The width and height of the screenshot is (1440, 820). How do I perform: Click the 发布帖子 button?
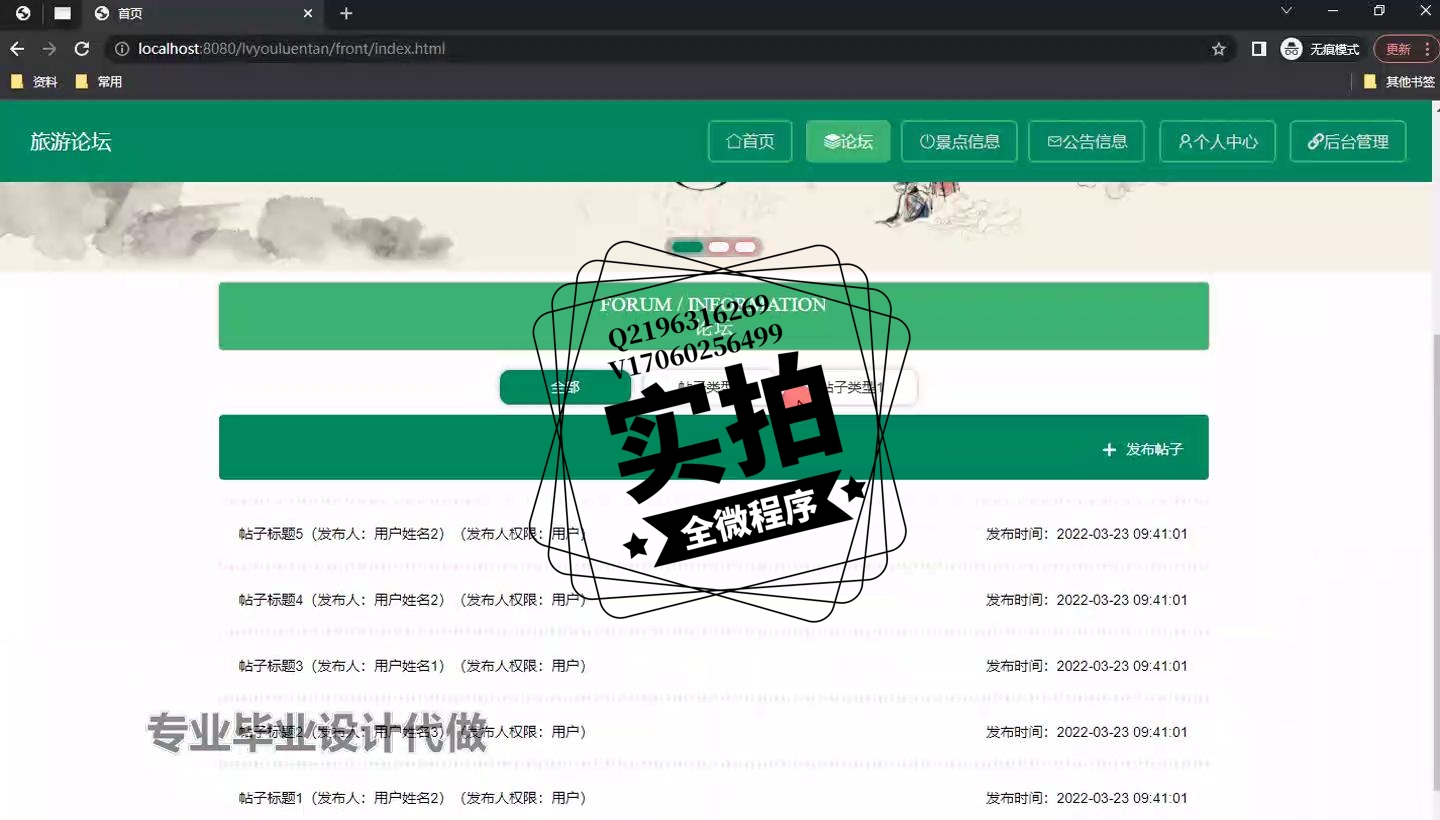(x=1143, y=450)
